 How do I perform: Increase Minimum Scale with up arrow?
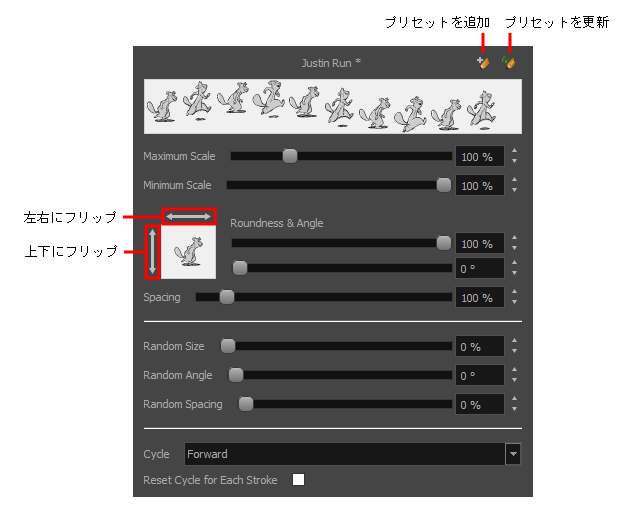(x=514, y=180)
